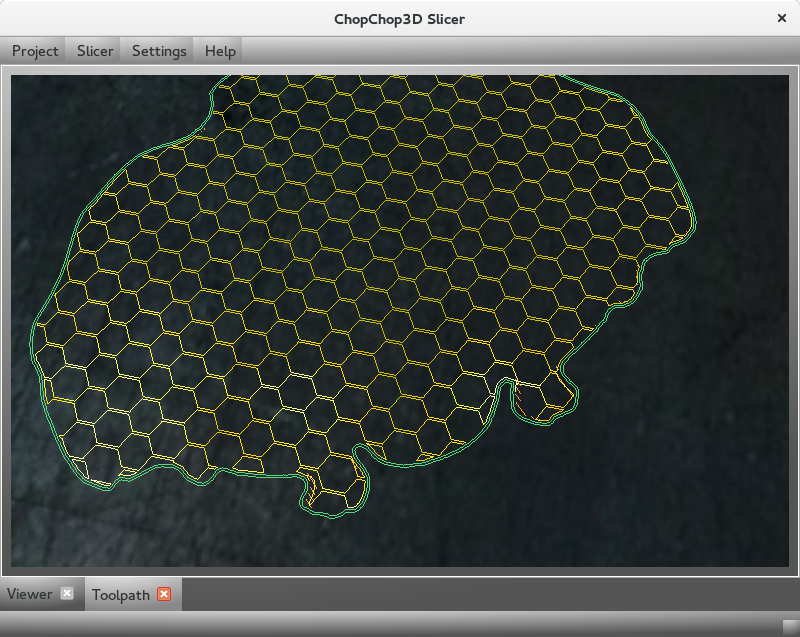Click the resize grip in status bar corner
Screen dimensions: 800x637
click(x=790, y=627)
